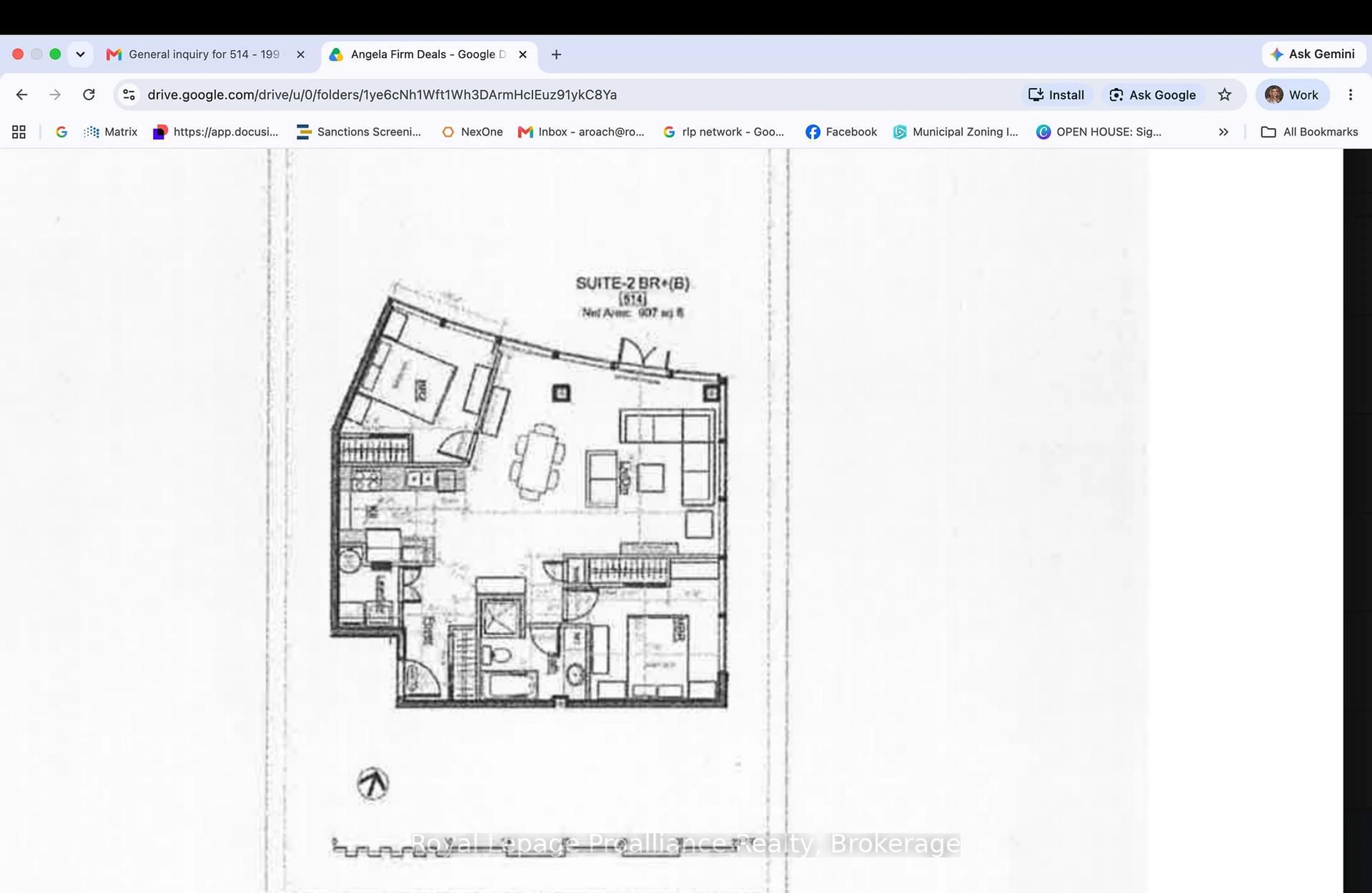
Task: Click Install app button in address bar
Action: tap(1057, 95)
